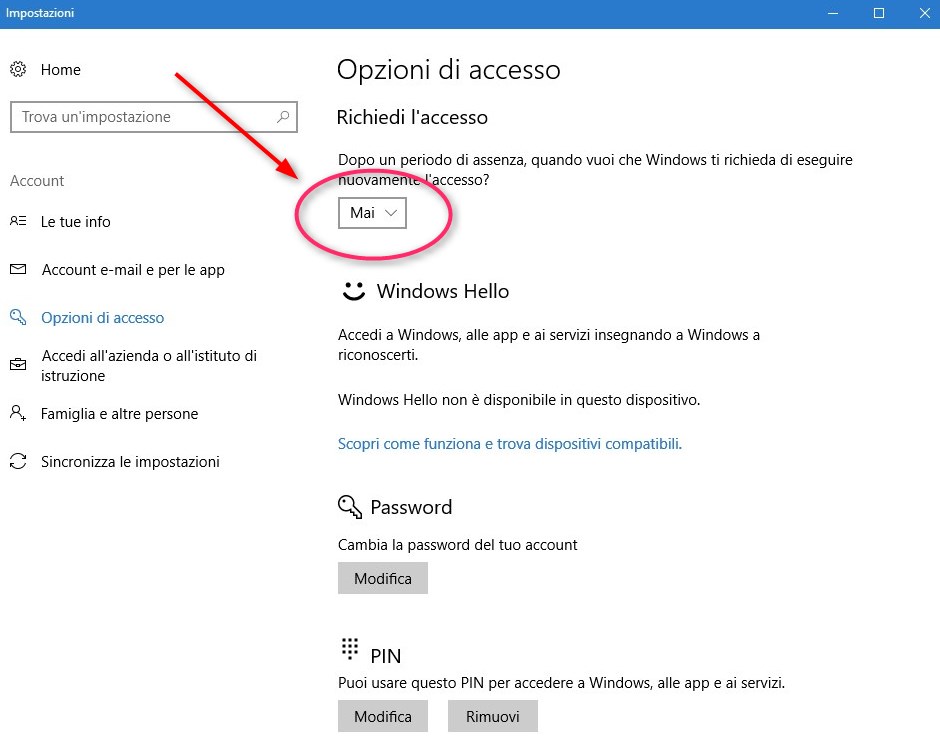The height and width of the screenshot is (737, 940).
Task: Maximize the Impostazioni window
Action: coord(879,13)
